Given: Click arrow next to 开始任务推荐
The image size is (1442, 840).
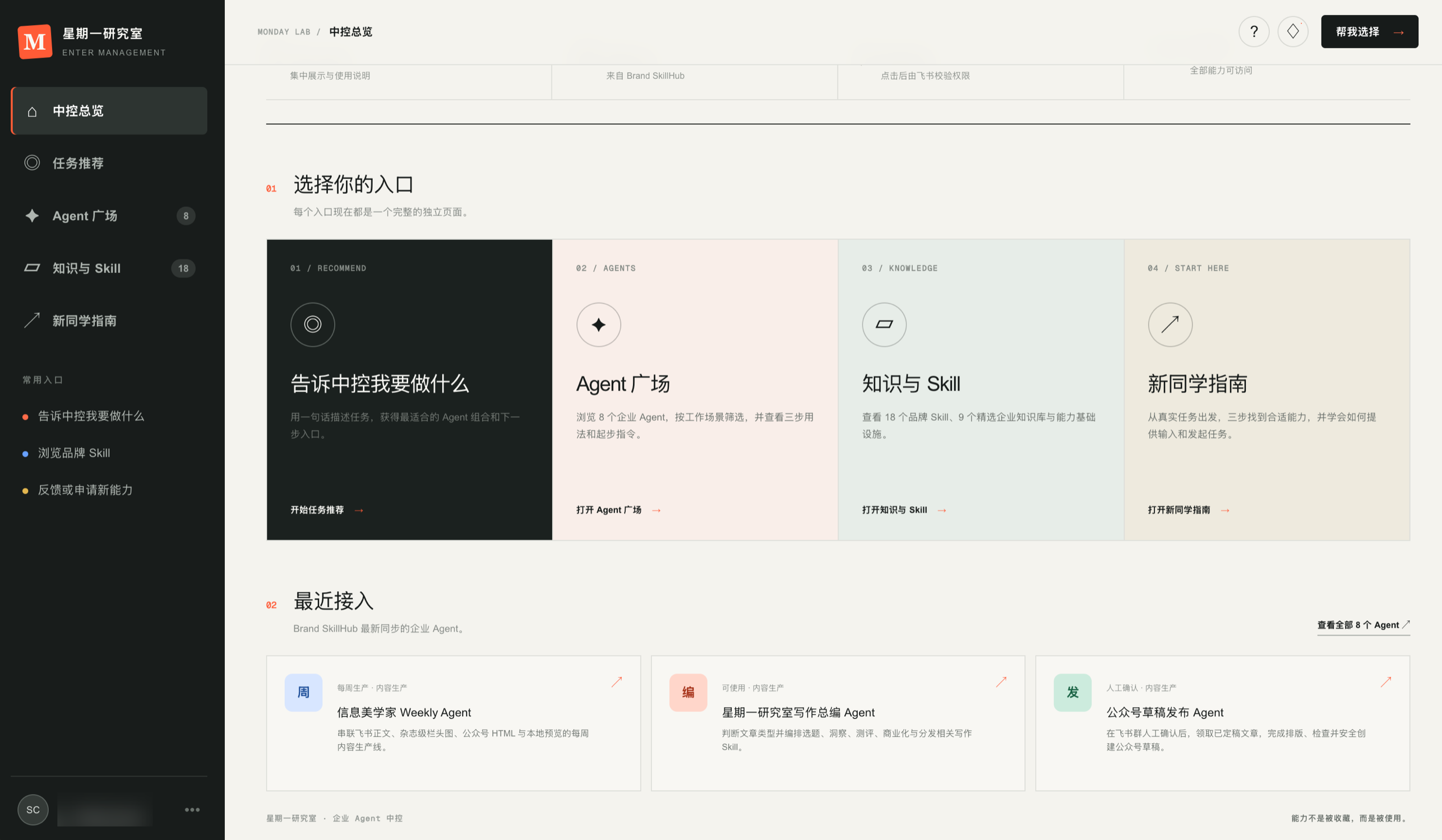Looking at the screenshot, I should coord(359,510).
